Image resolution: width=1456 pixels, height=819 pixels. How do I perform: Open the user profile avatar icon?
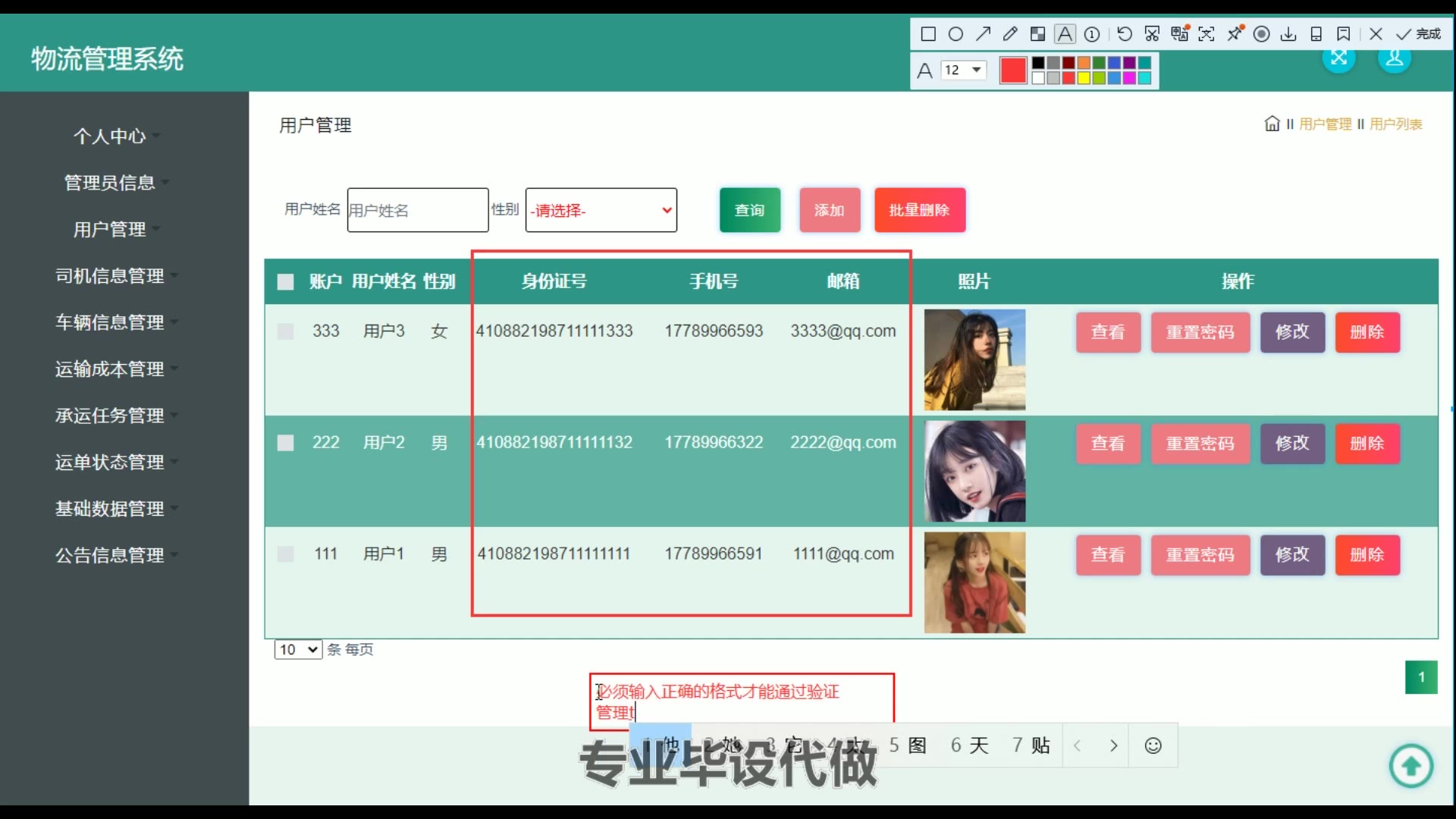point(1394,59)
